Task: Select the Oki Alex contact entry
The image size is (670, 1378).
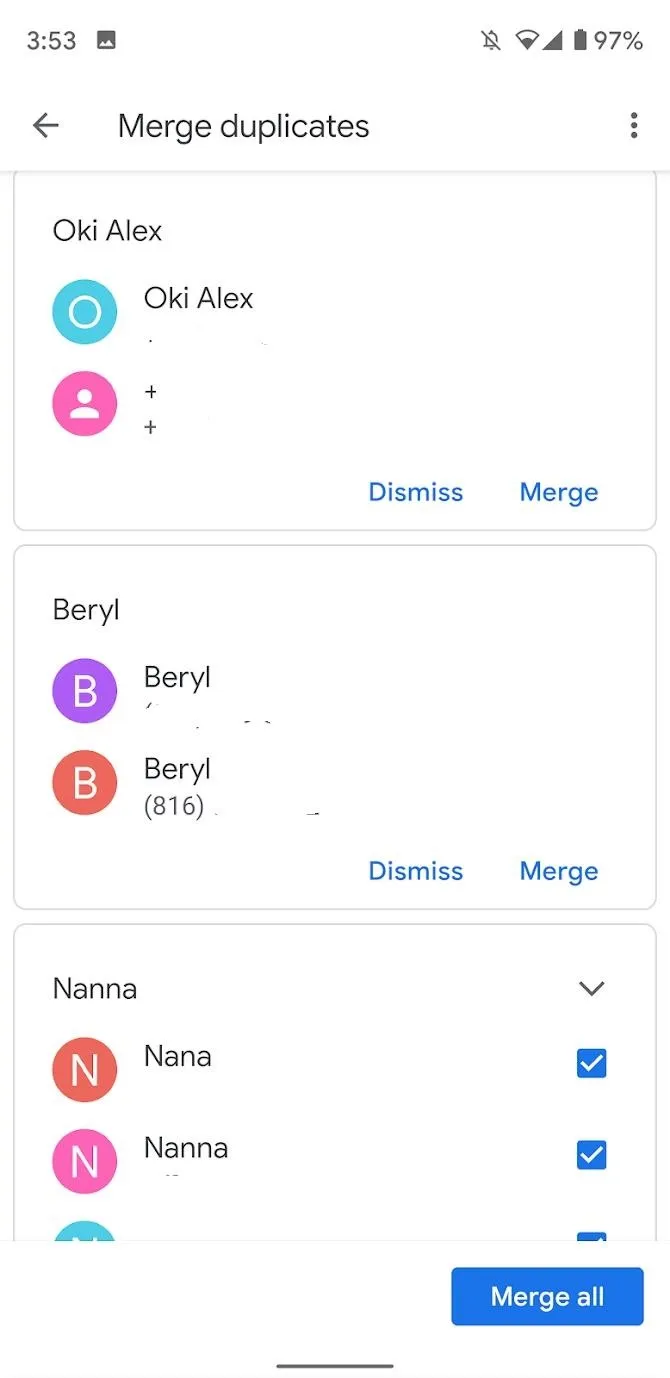Action: click(334, 312)
